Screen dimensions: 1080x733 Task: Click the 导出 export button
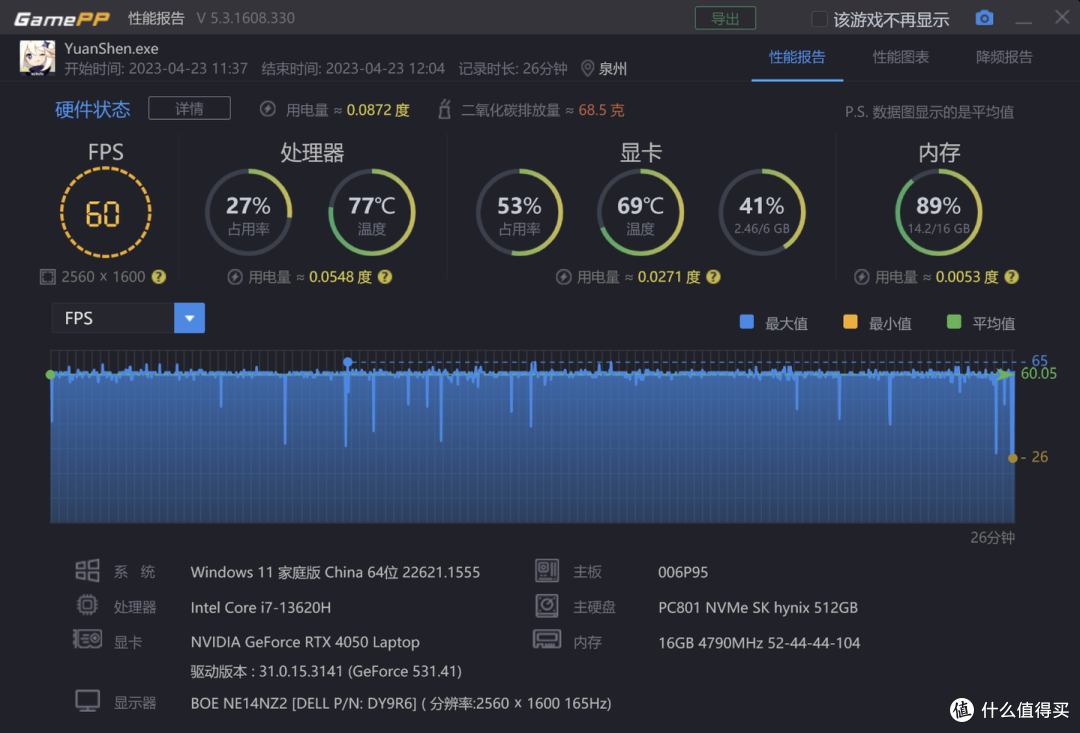pyautogui.click(x=725, y=19)
